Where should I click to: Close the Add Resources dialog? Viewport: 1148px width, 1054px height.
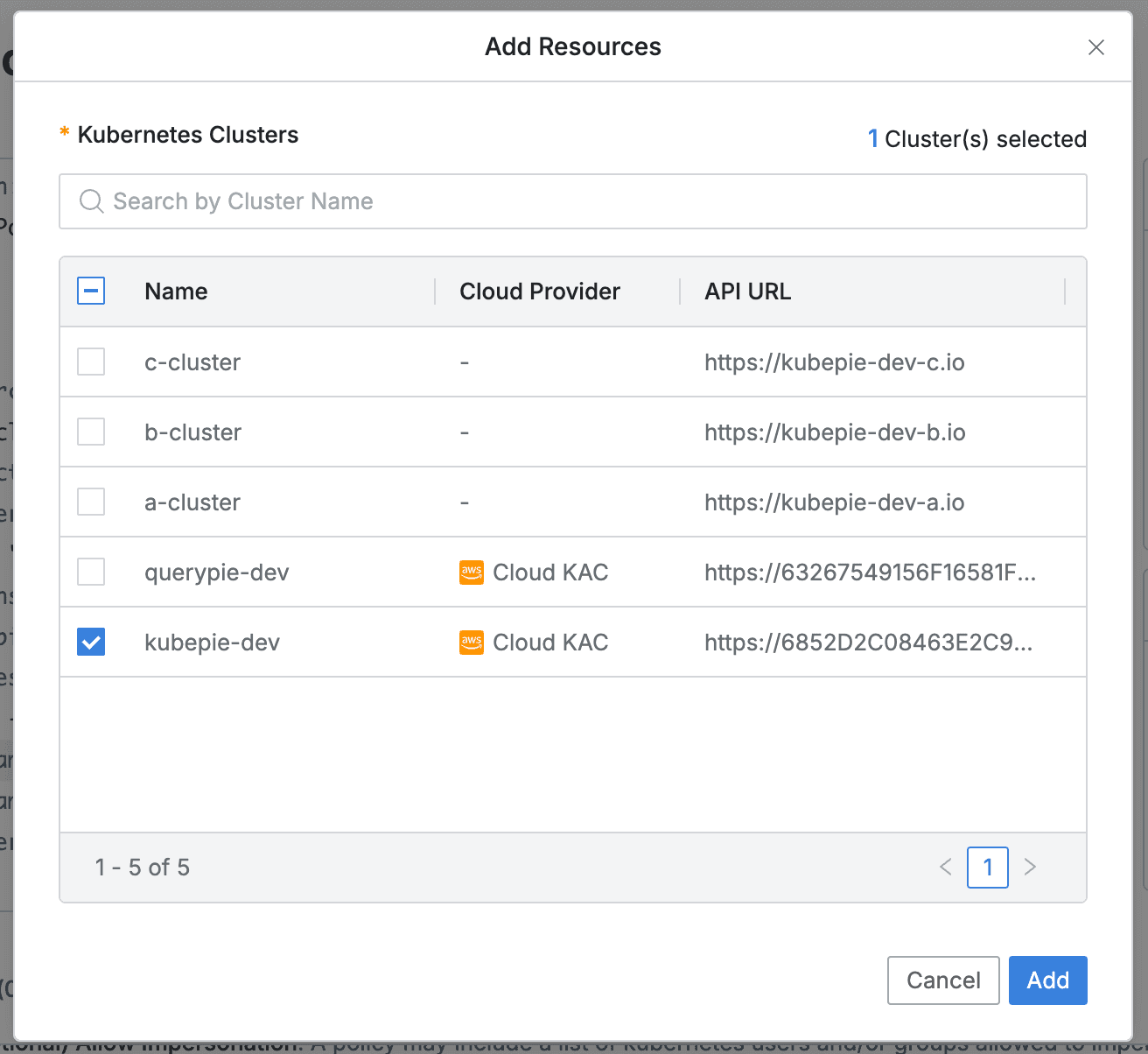[1095, 47]
